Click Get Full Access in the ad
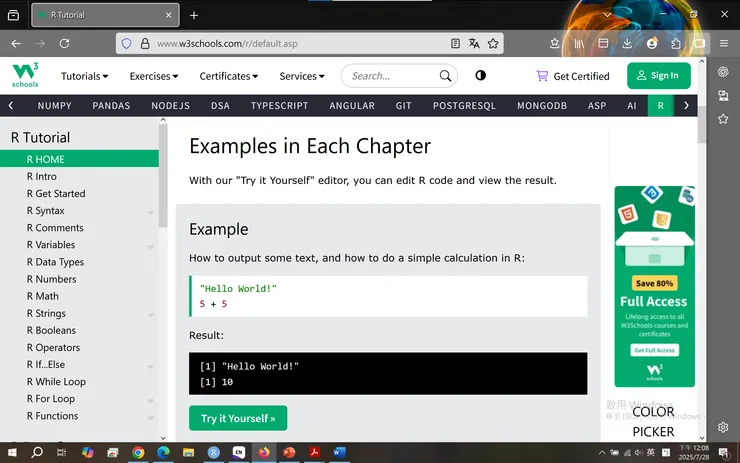This screenshot has height=463, width=740. click(655, 350)
